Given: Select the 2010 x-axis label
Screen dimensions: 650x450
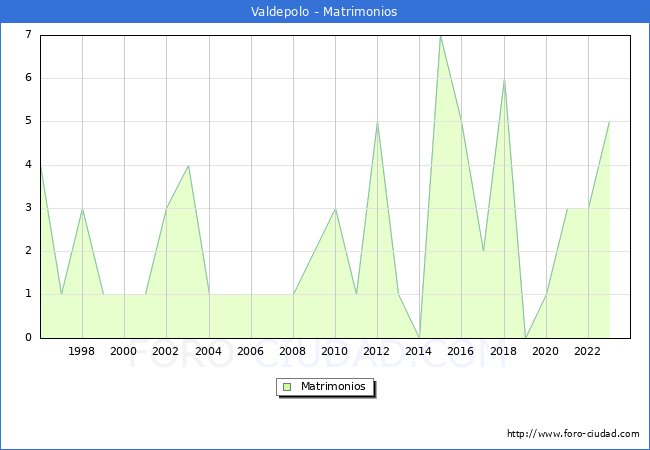Looking at the screenshot, I should pos(335,351).
